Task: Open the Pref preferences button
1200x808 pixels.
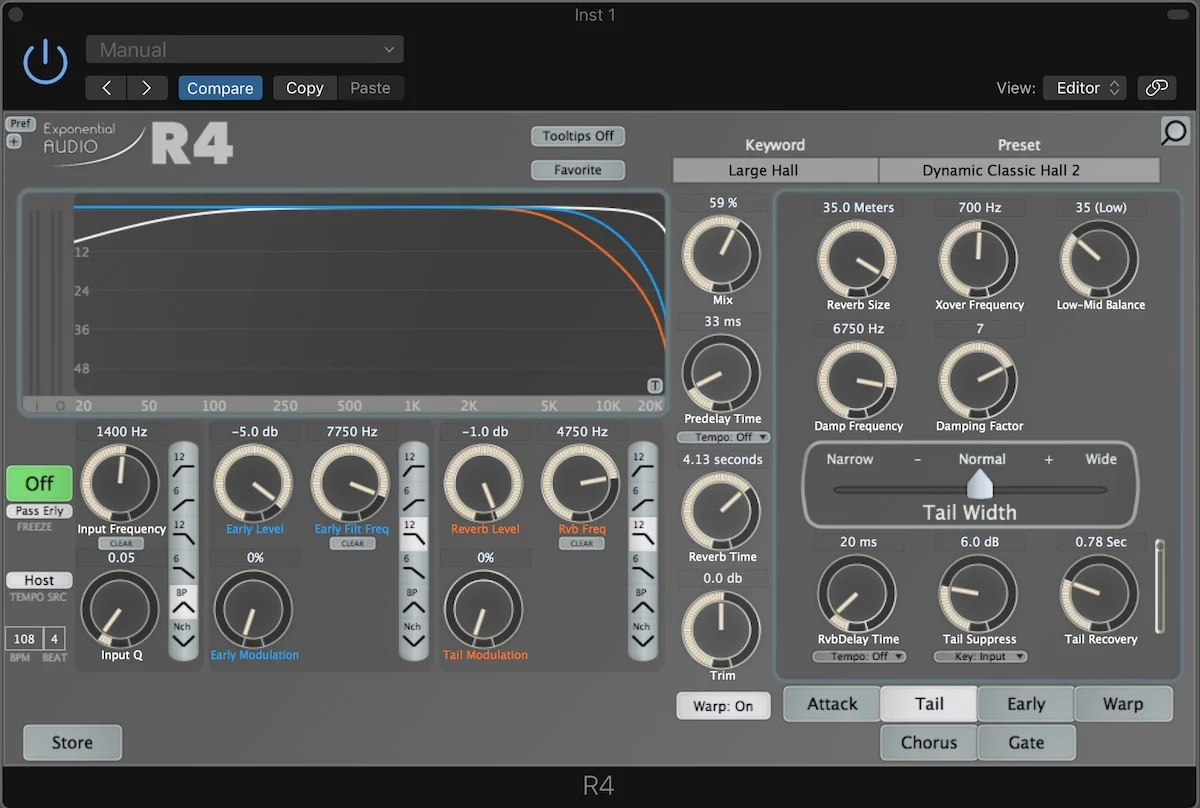Action: [x=20, y=124]
